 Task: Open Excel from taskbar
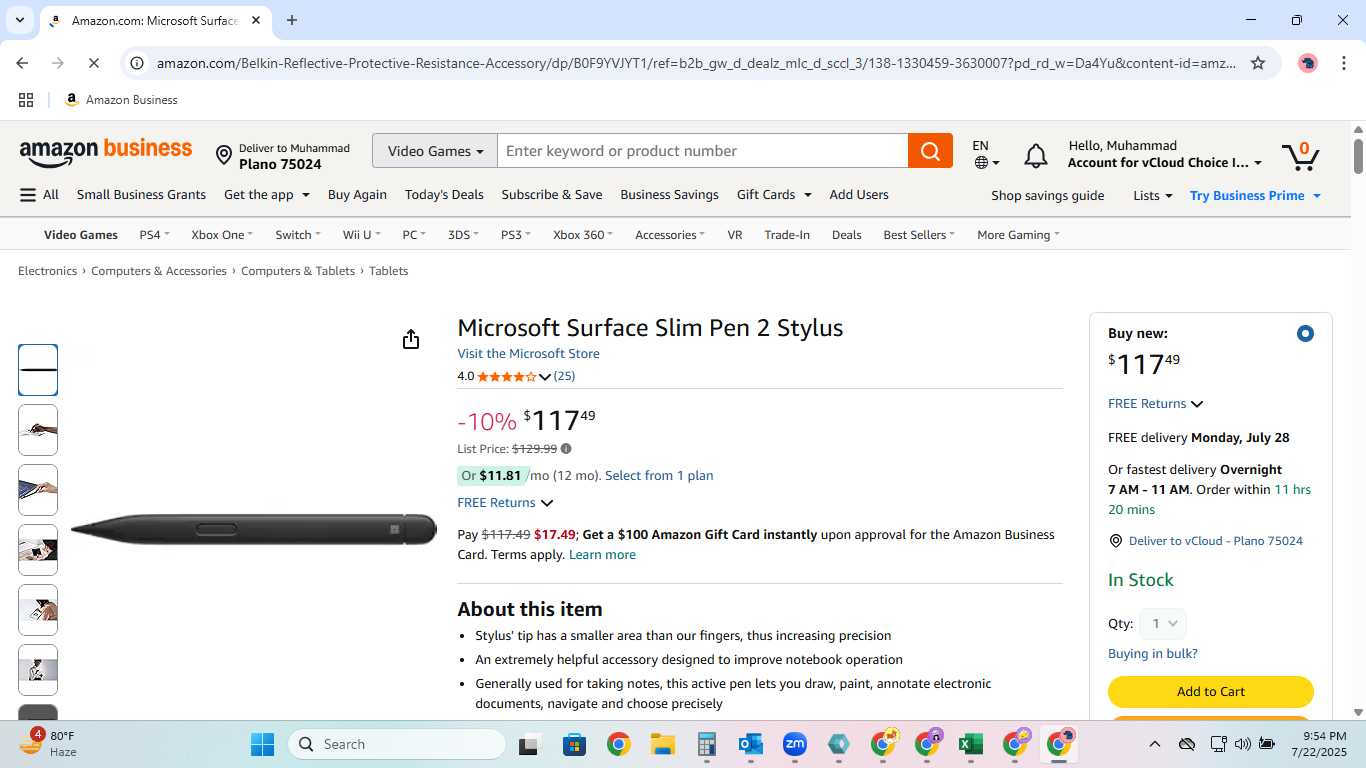click(969, 744)
